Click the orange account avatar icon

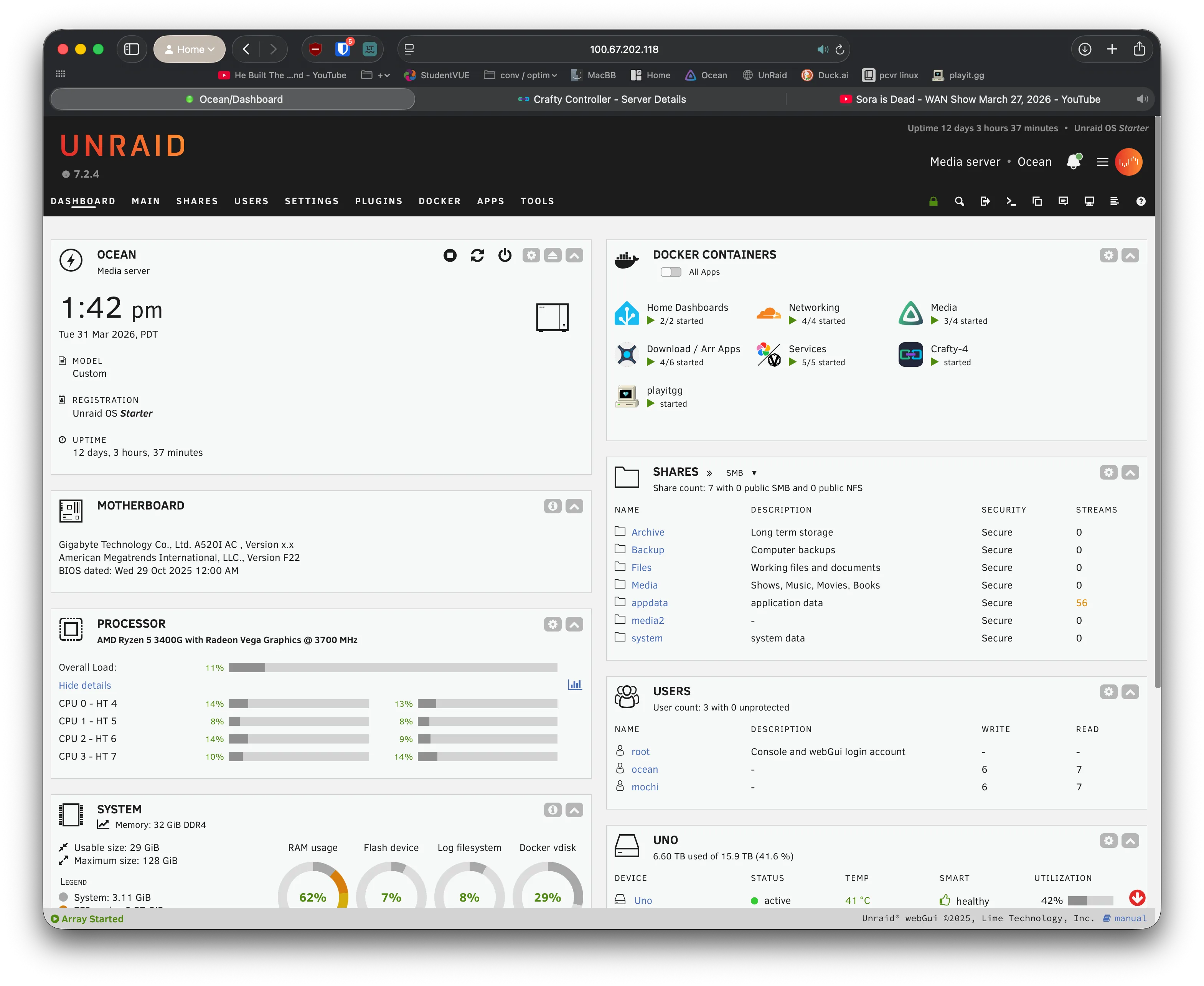click(1128, 162)
